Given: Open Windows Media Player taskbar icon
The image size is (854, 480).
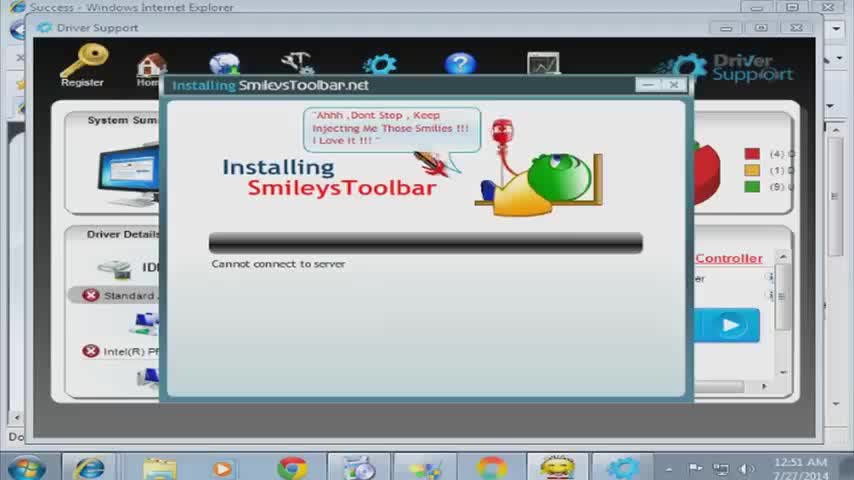Looking at the screenshot, I should pyautogui.click(x=222, y=469).
